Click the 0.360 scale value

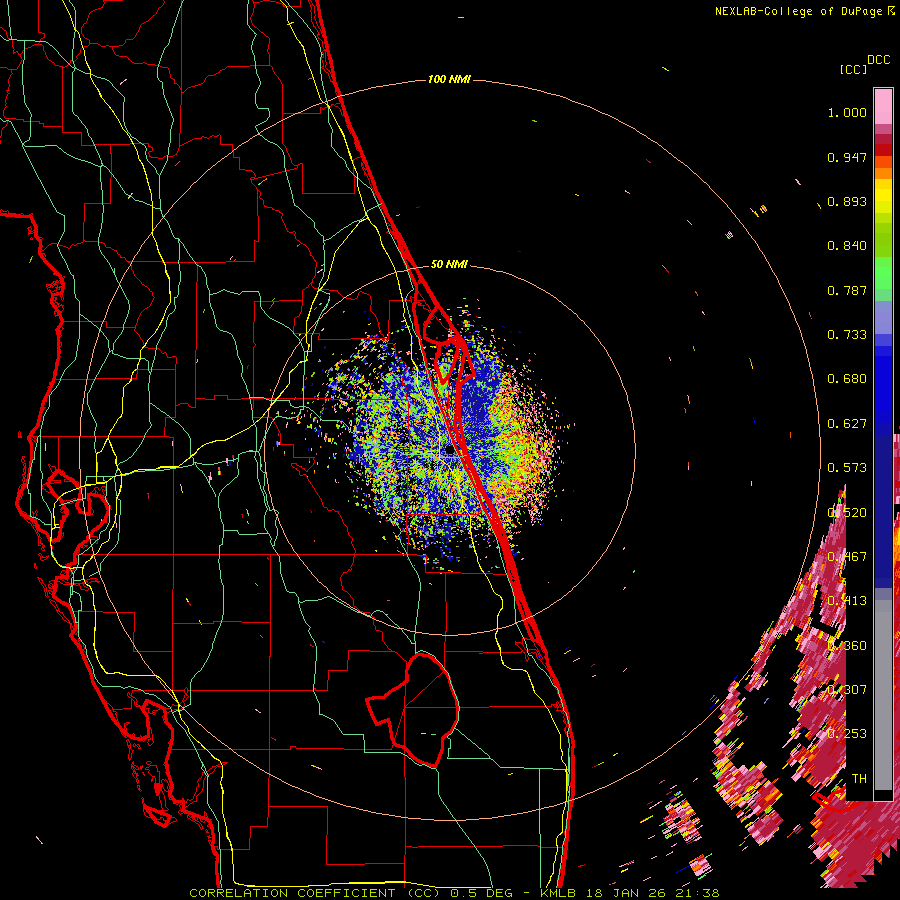pyautogui.click(x=847, y=646)
